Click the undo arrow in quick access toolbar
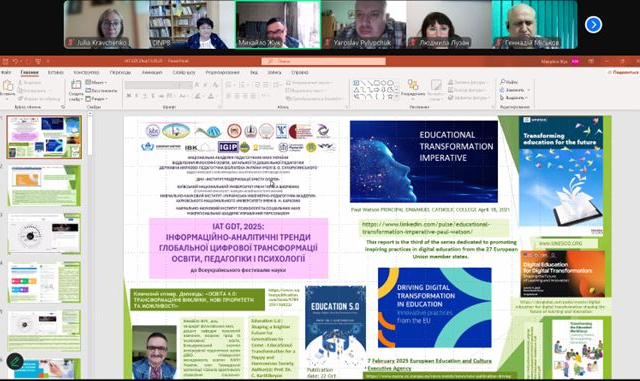This screenshot has height=381, width=640. coord(15,61)
